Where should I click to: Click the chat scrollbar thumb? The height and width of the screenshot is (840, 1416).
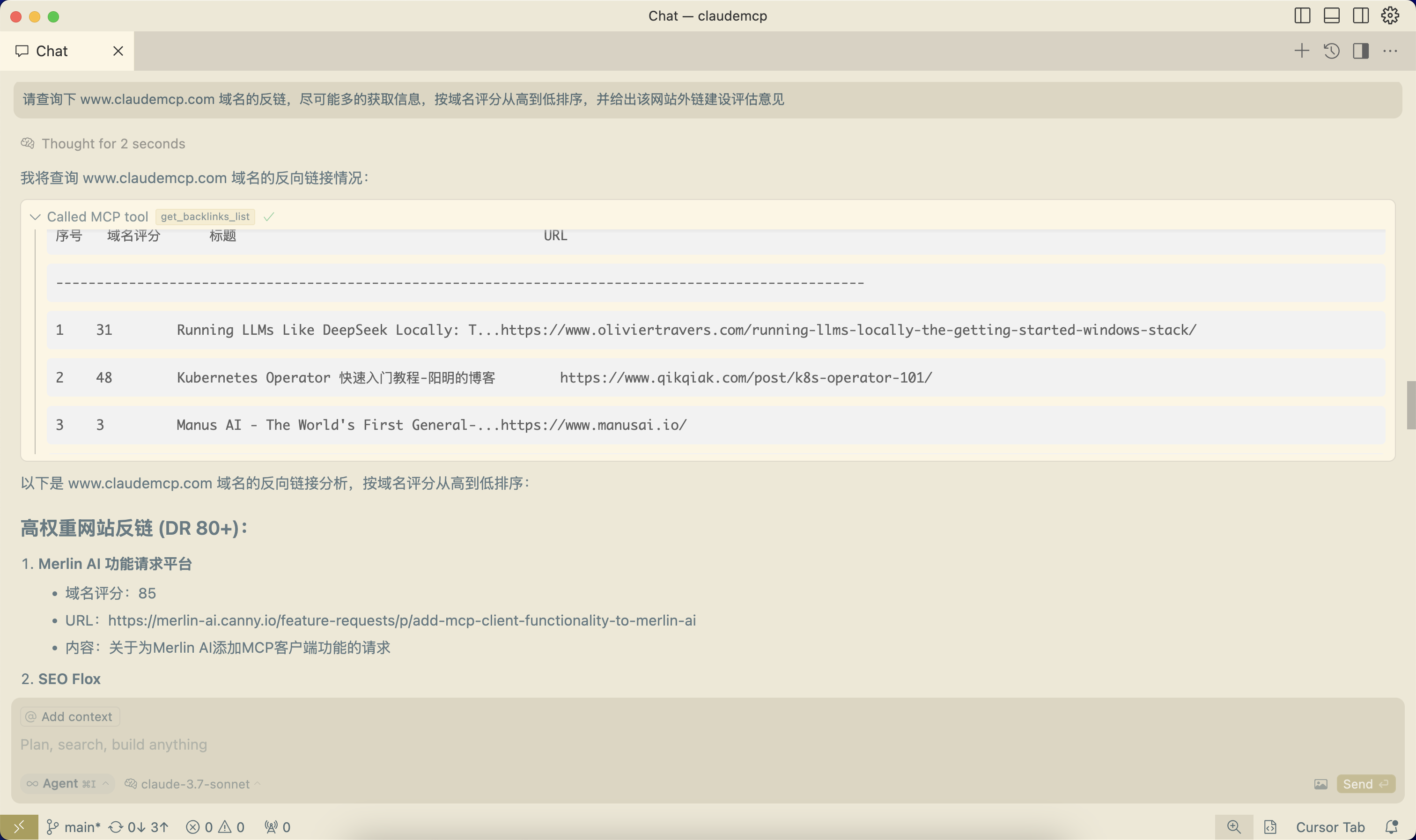click(x=1410, y=405)
